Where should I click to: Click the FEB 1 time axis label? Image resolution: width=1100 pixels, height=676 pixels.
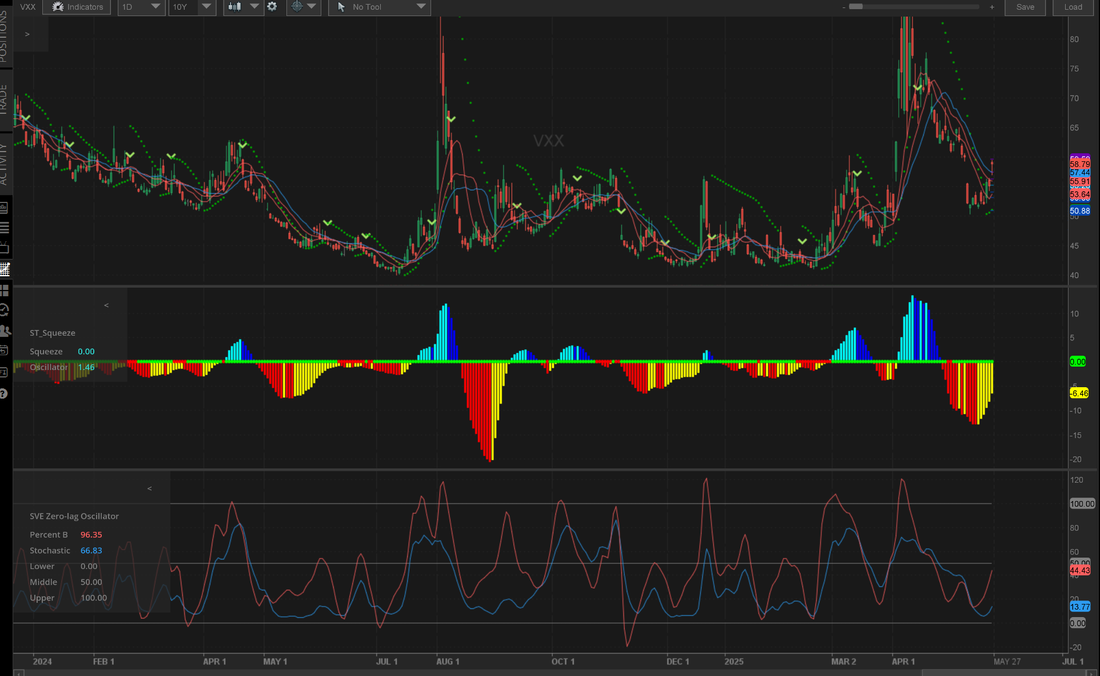click(x=104, y=662)
